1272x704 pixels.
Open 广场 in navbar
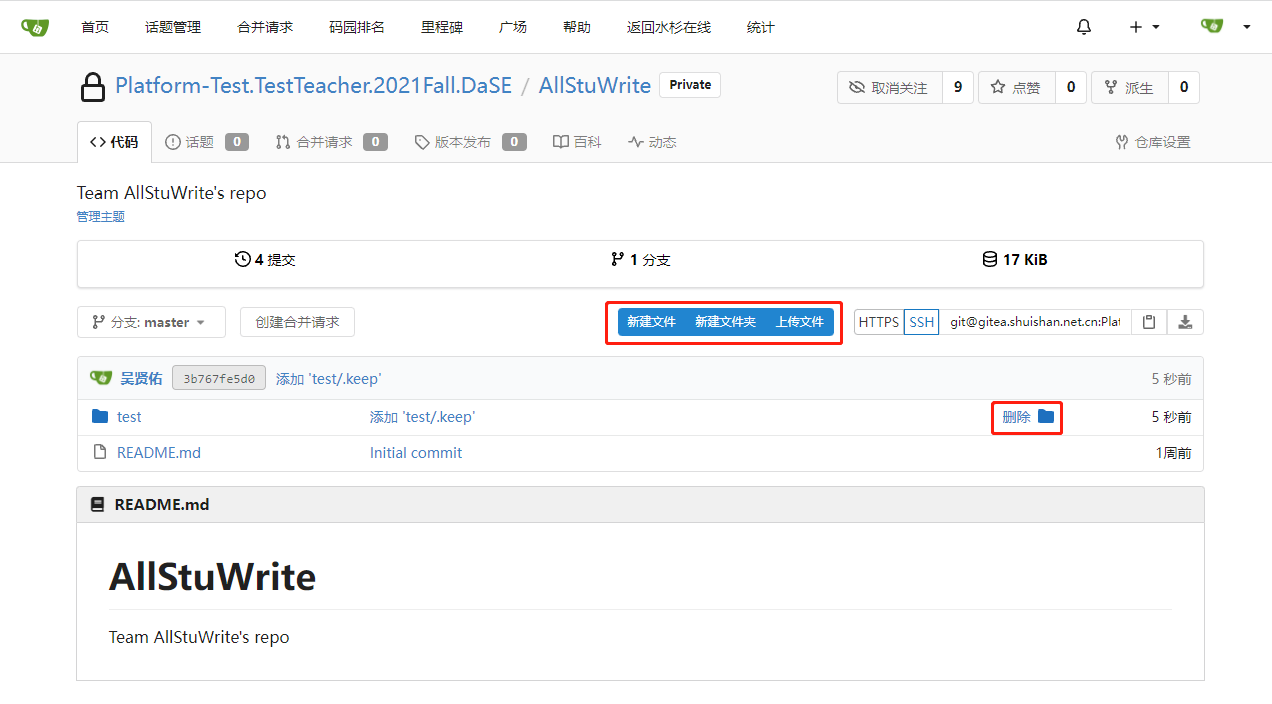[513, 27]
